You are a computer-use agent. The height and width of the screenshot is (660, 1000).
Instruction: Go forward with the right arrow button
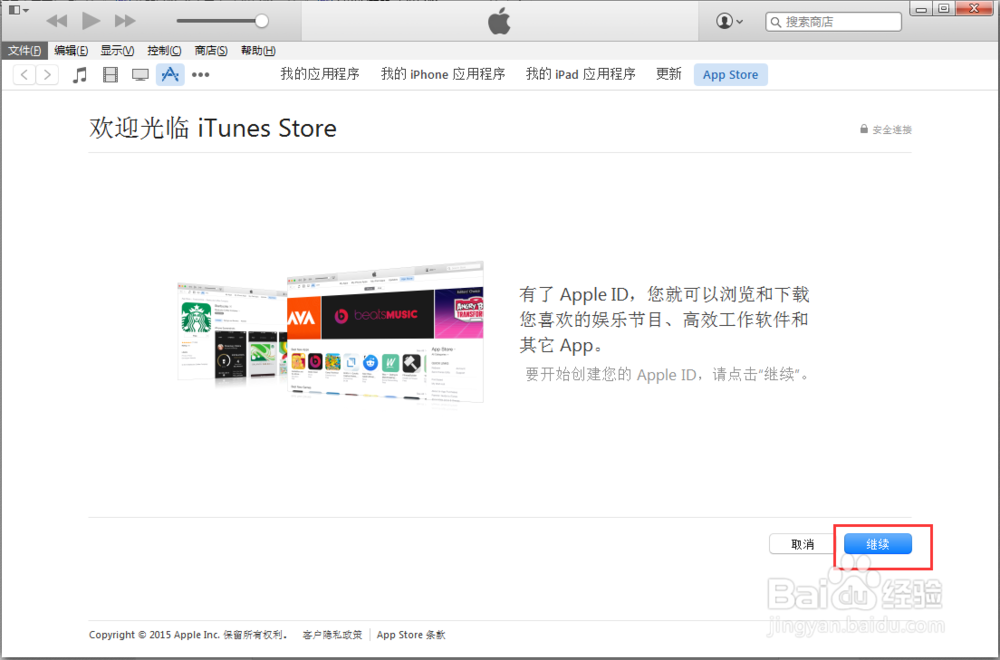coord(47,75)
